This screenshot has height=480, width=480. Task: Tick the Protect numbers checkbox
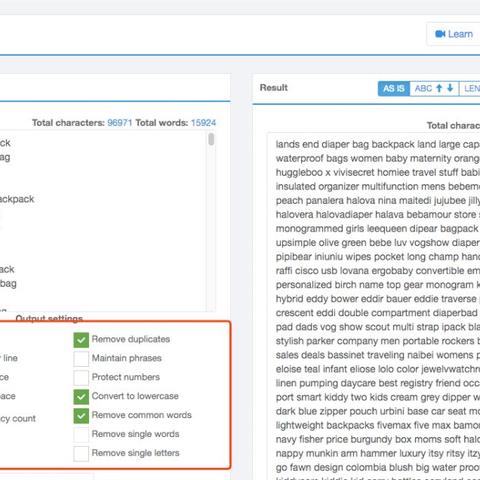[81, 378]
